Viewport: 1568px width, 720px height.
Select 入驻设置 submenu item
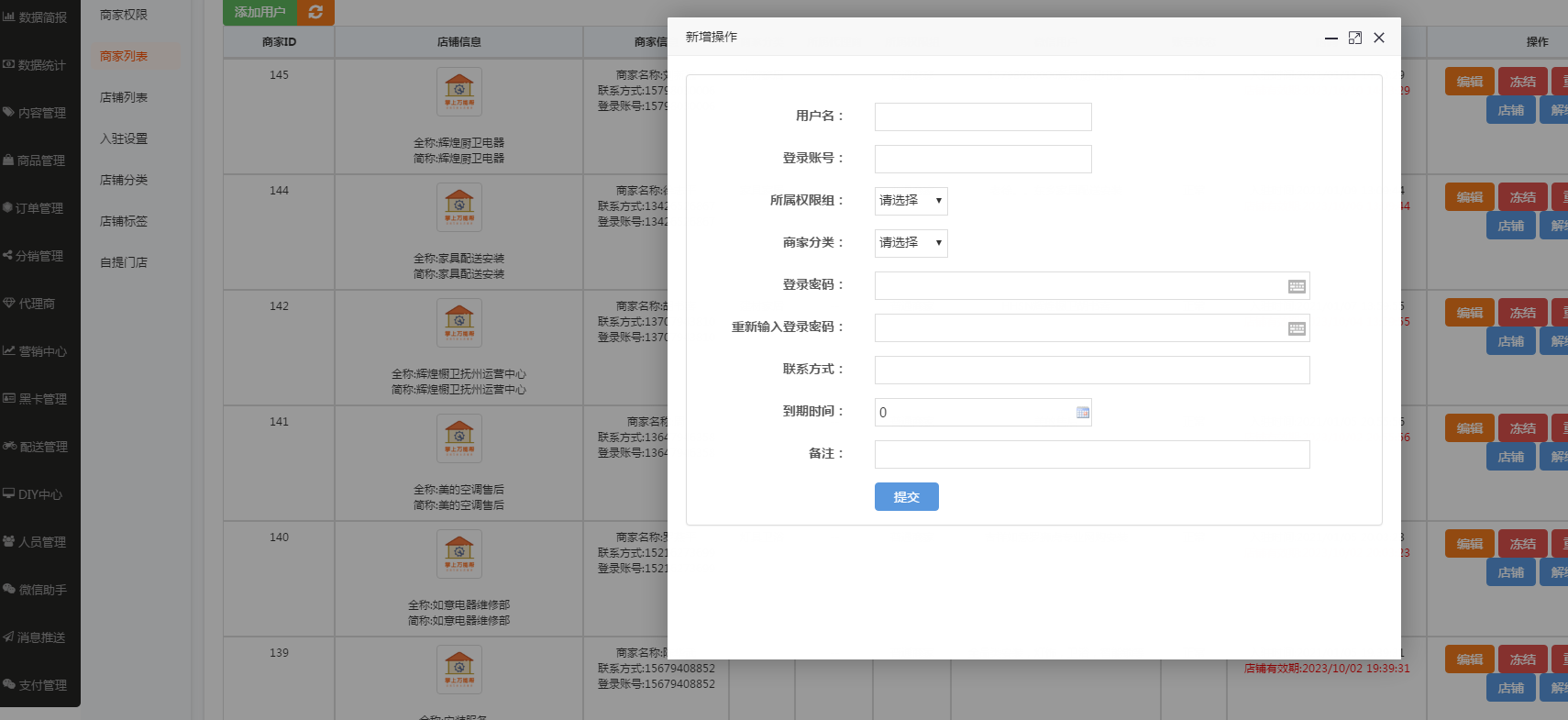[124, 138]
